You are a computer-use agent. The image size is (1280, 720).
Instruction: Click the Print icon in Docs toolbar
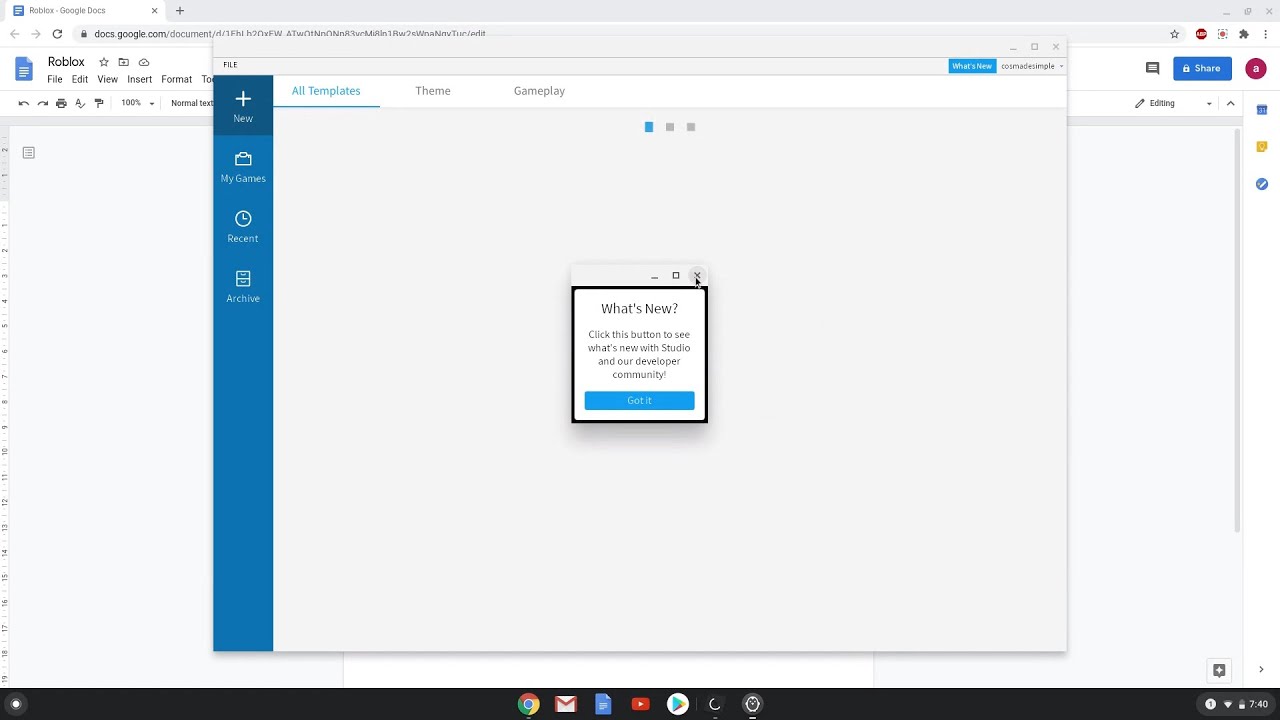[x=61, y=103]
